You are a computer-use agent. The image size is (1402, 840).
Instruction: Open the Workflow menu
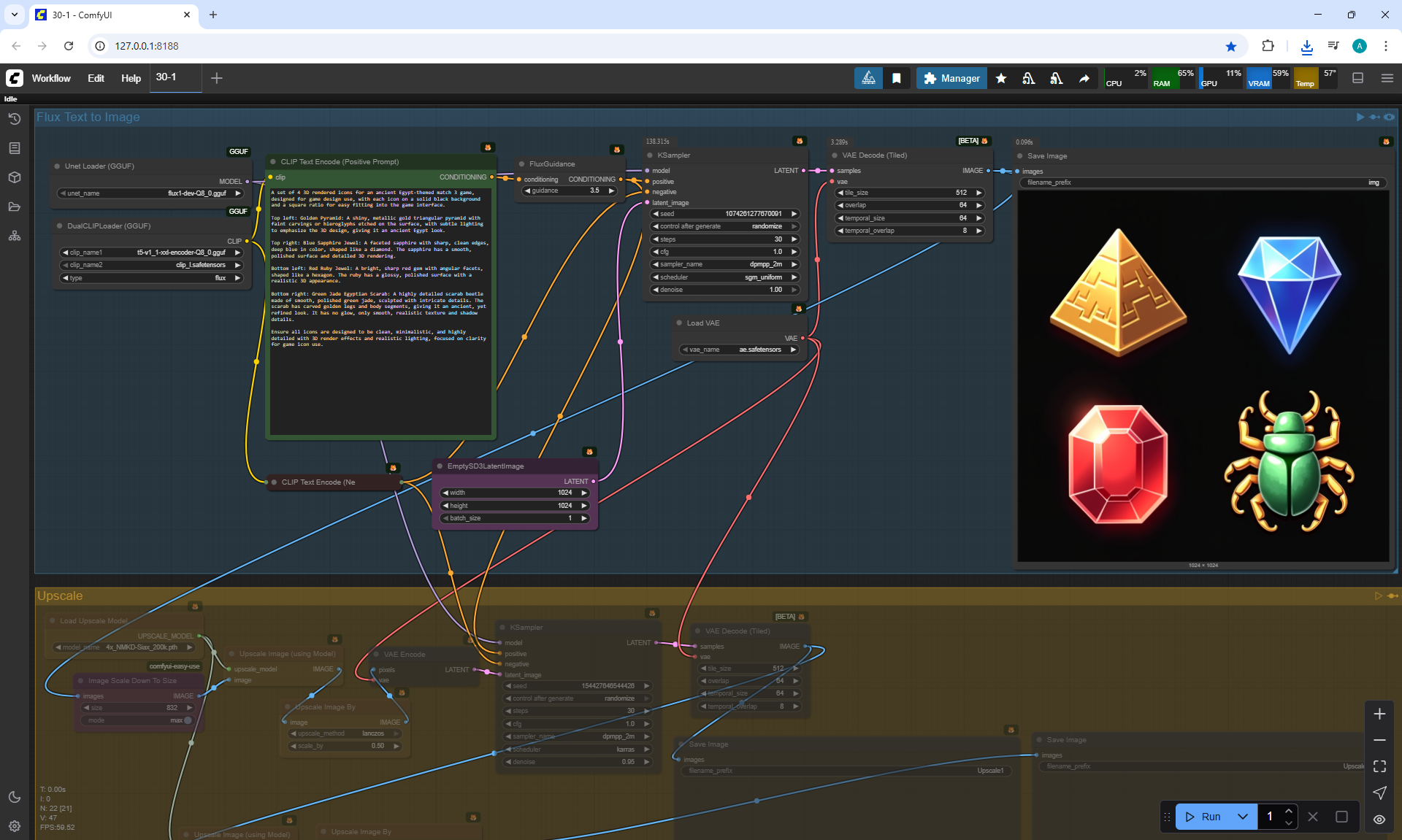click(x=51, y=78)
